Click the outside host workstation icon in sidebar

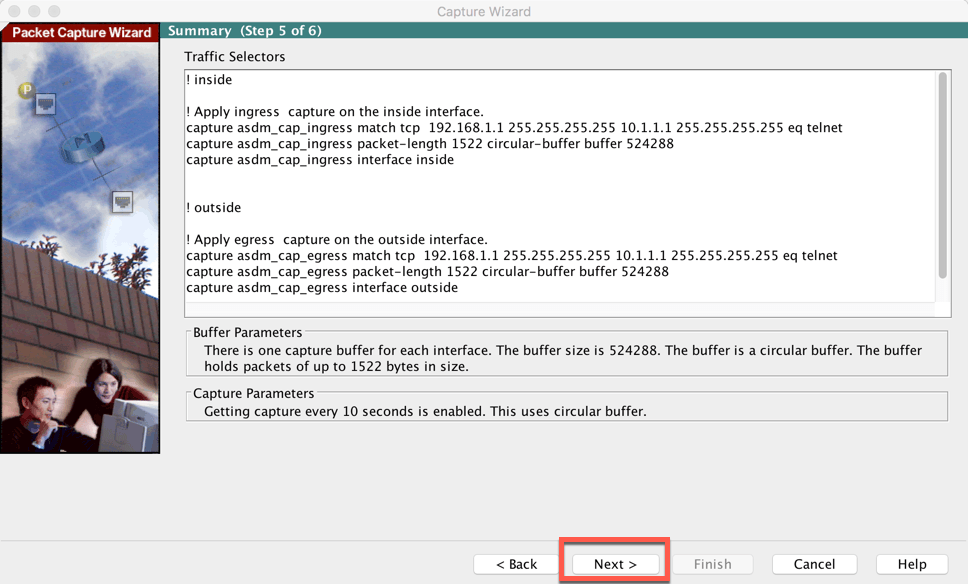click(122, 202)
